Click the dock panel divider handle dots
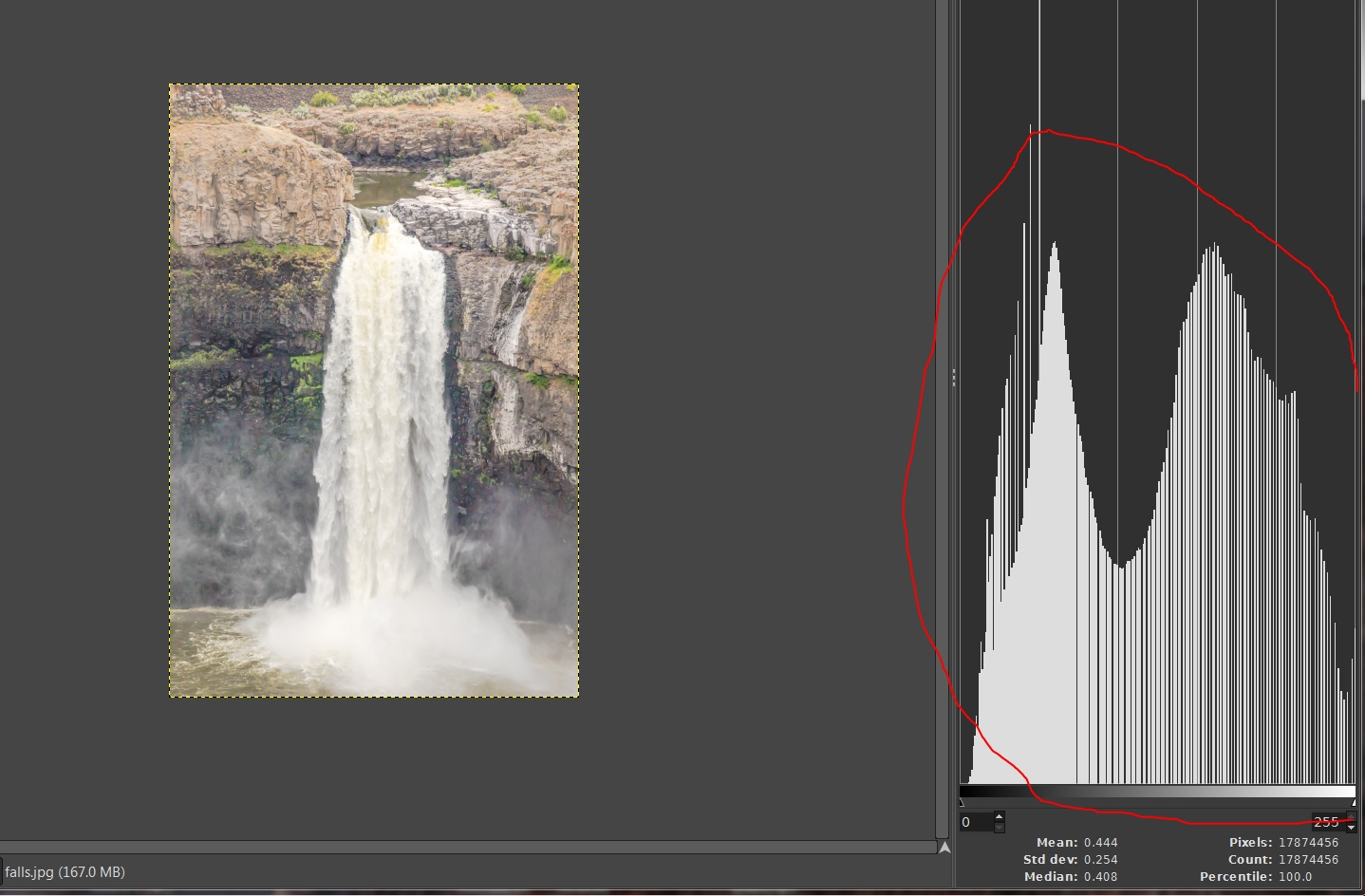Image resolution: width=1365 pixels, height=896 pixels. point(953,379)
